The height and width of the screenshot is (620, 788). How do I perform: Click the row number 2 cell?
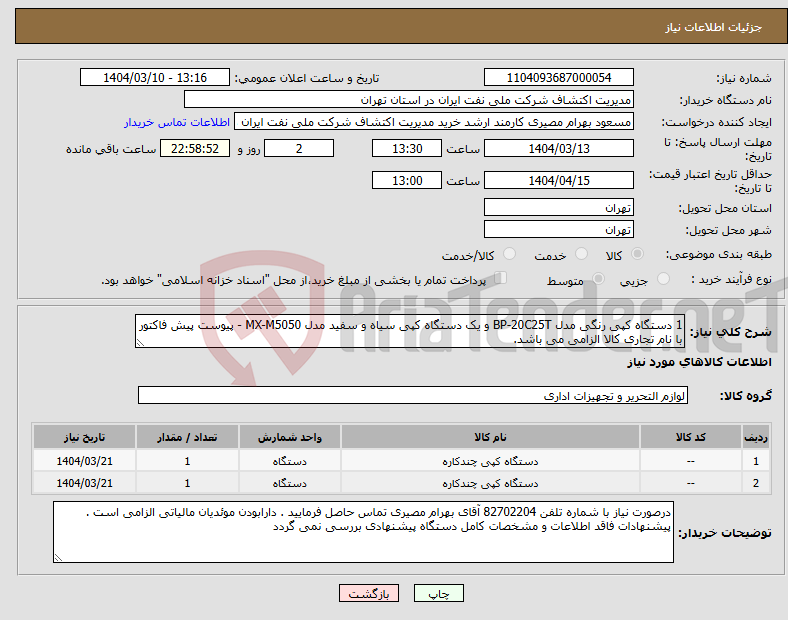pyautogui.click(x=756, y=483)
